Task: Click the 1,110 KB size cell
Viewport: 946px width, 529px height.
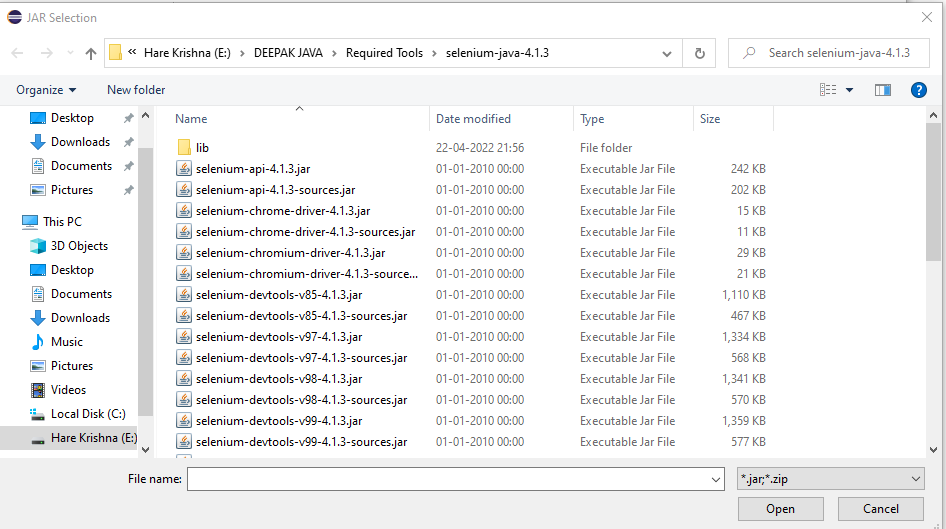Action: point(743,294)
